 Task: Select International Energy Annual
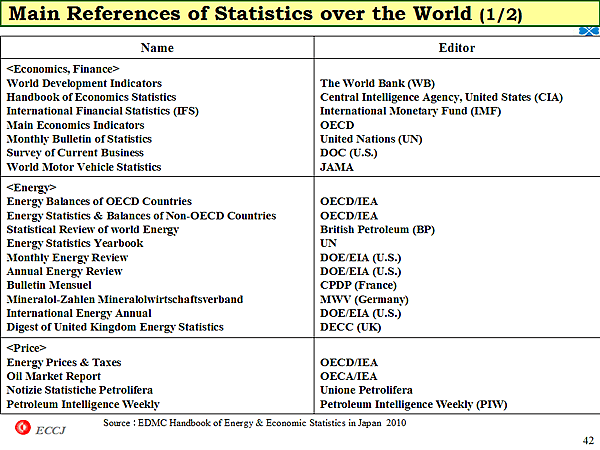click(x=79, y=313)
